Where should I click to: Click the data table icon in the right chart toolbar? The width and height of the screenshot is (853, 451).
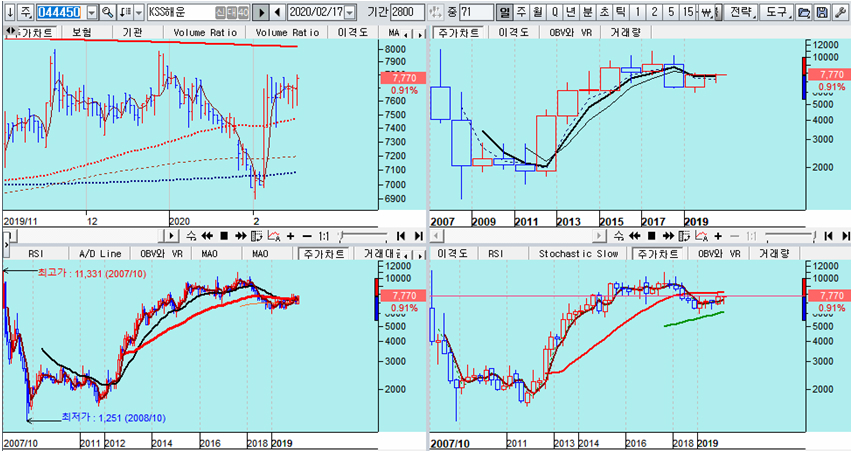click(x=684, y=236)
